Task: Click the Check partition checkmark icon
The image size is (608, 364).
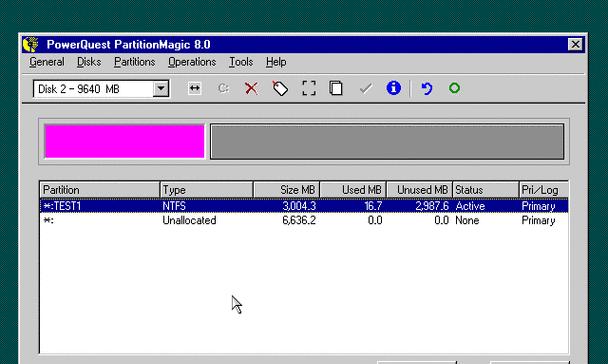Action: 365,88
